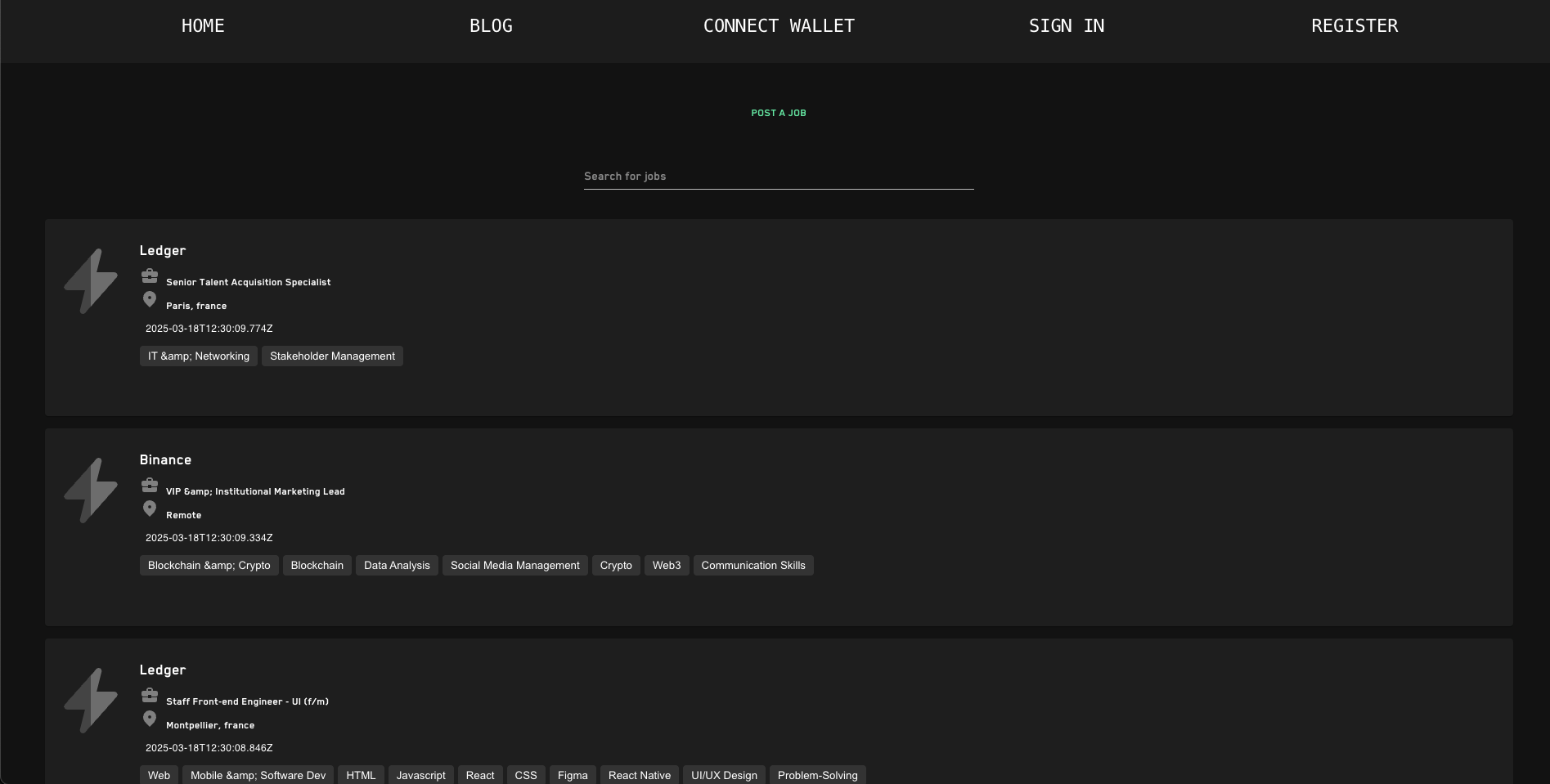Click the location pin icon beside Paris, france
Screen dimensions: 1550x784
pyautogui.click(x=150, y=299)
